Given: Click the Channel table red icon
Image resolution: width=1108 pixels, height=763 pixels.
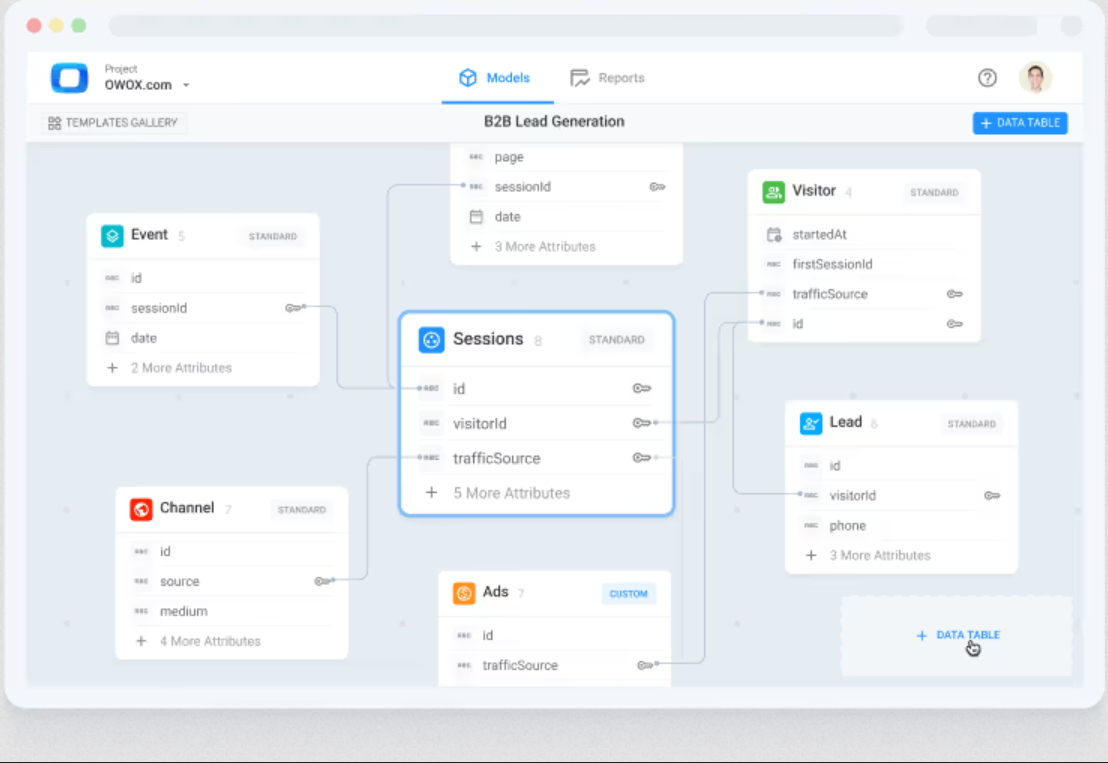Looking at the screenshot, I should [x=141, y=509].
